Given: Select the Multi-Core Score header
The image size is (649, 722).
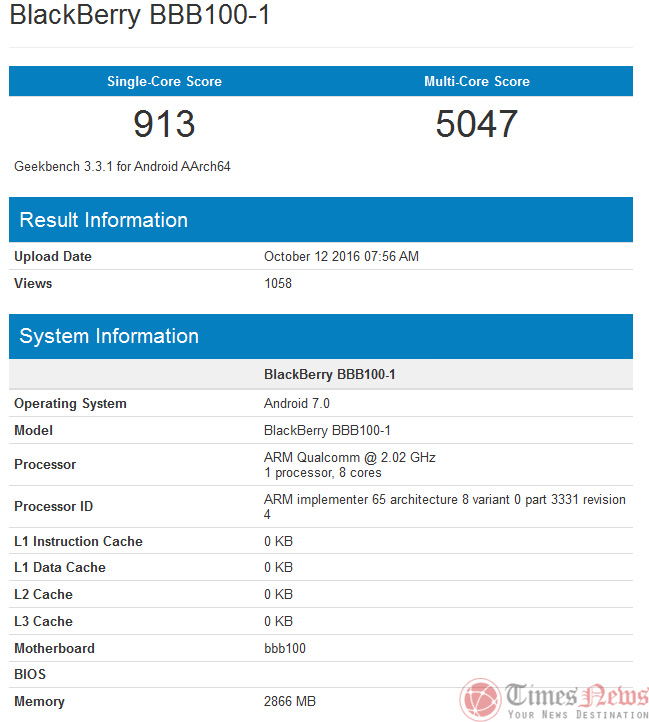Looking at the screenshot, I should coord(477,81).
